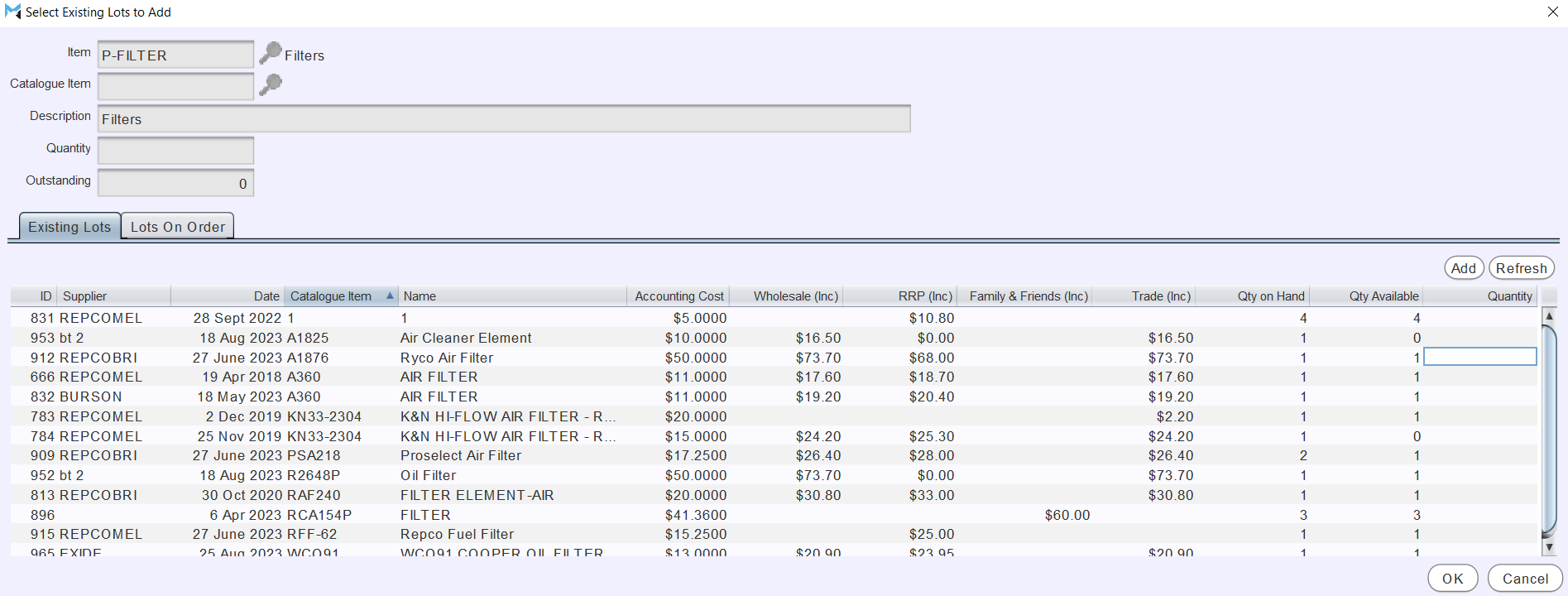Viewport: 1568px width, 596px height.
Task: Sort by Qty on Hand column header
Action: point(1252,296)
